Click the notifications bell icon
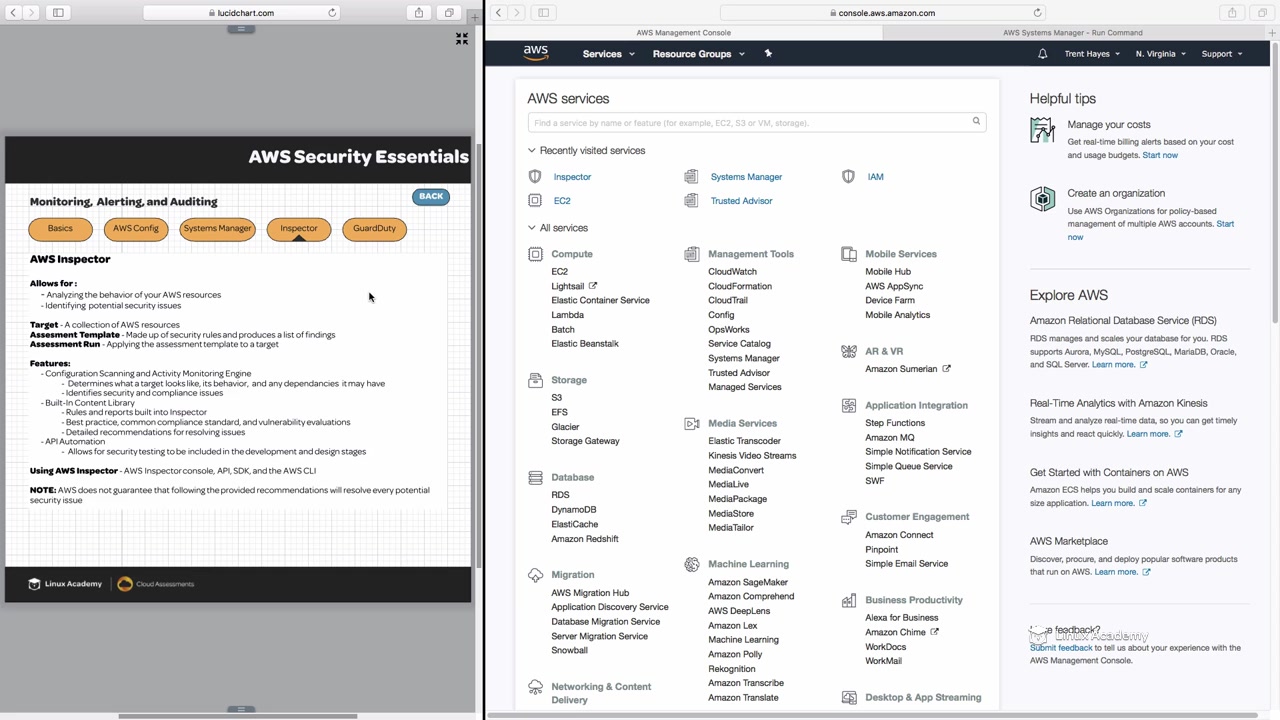Viewport: 1280px width, 720px height. click(1042, 54)
